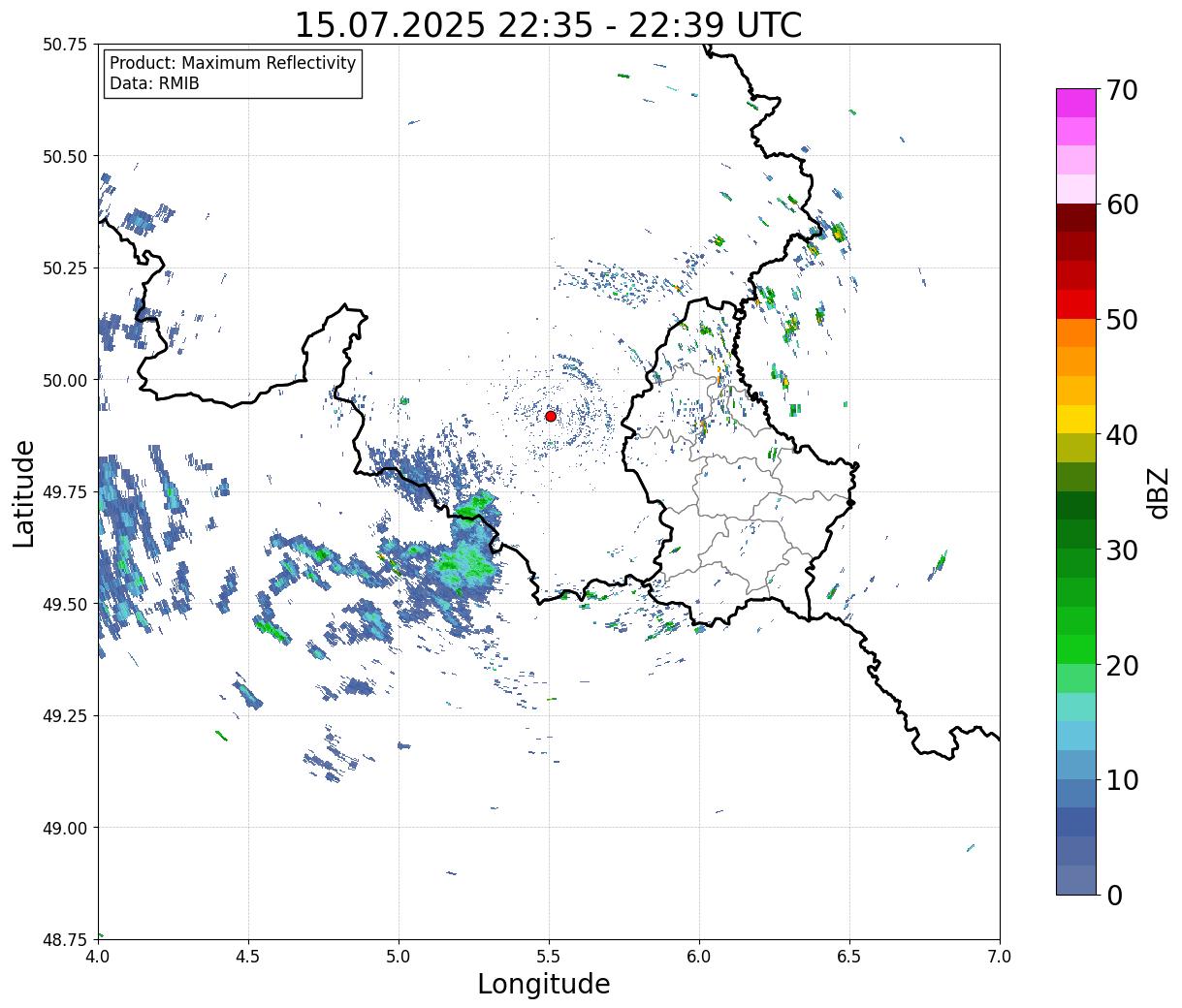This screenshot has width=1182, height=1008.
Task: Click the yellow colorbar segment near 40
Action: coord(1076,419)
